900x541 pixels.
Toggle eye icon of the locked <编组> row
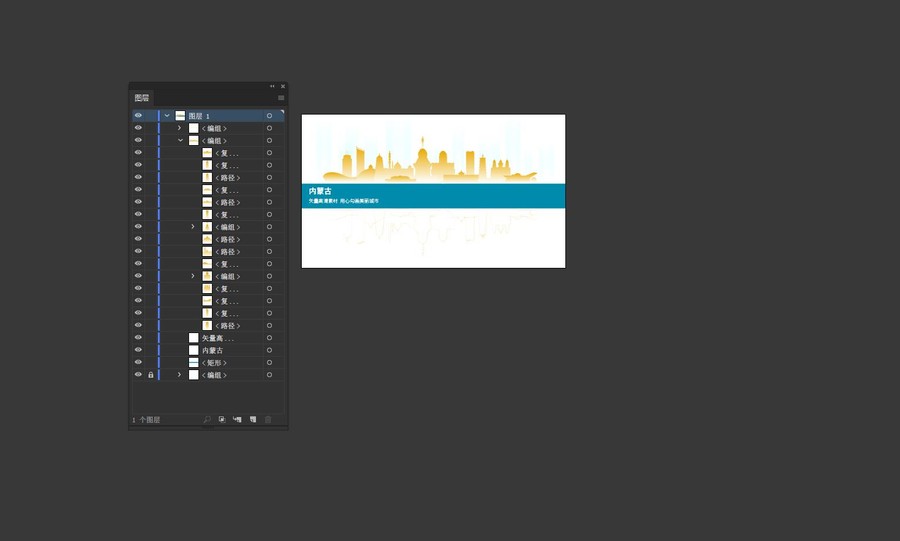pos(138,375)
